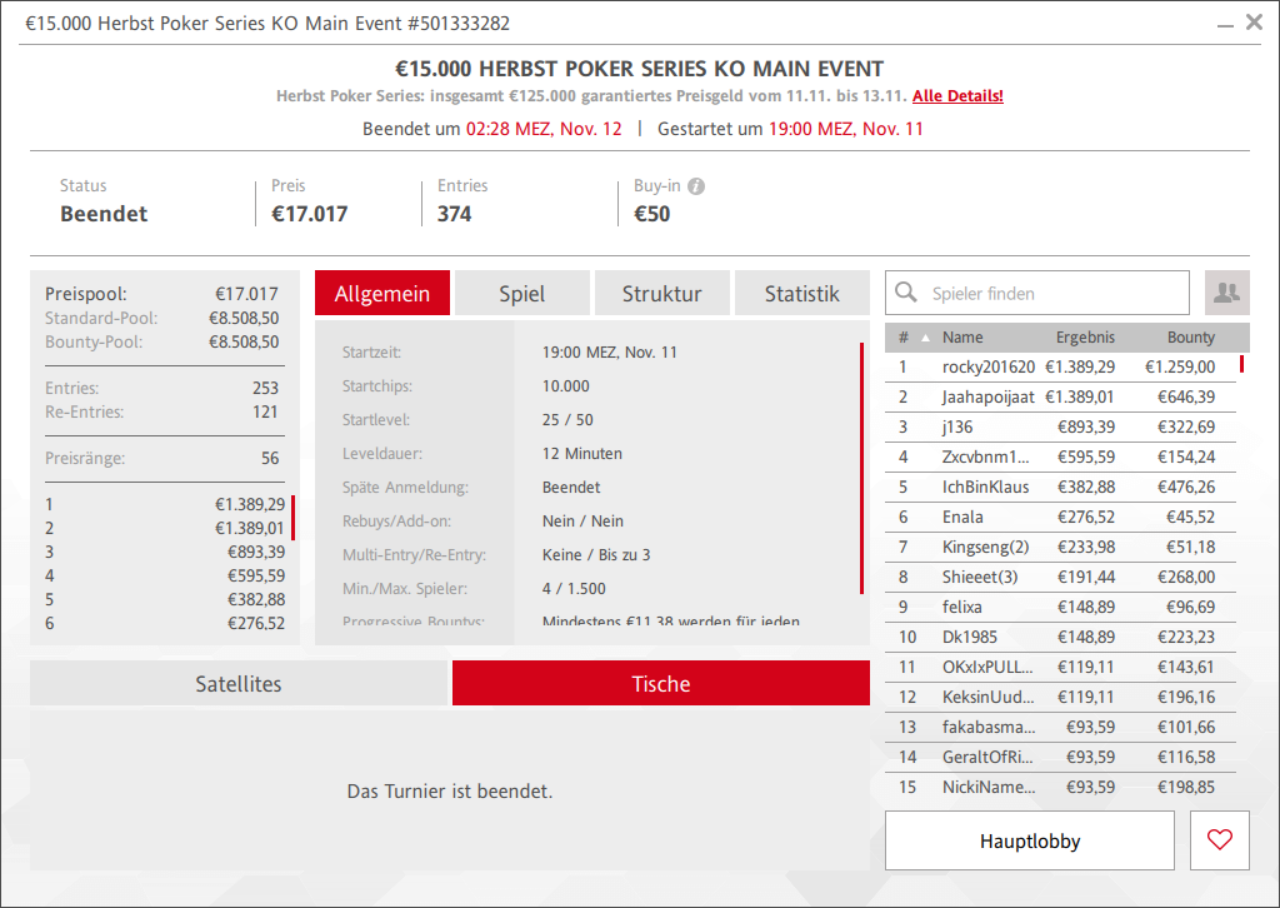
Task: Click the Entries value 374
Action: tap(454, 214)
